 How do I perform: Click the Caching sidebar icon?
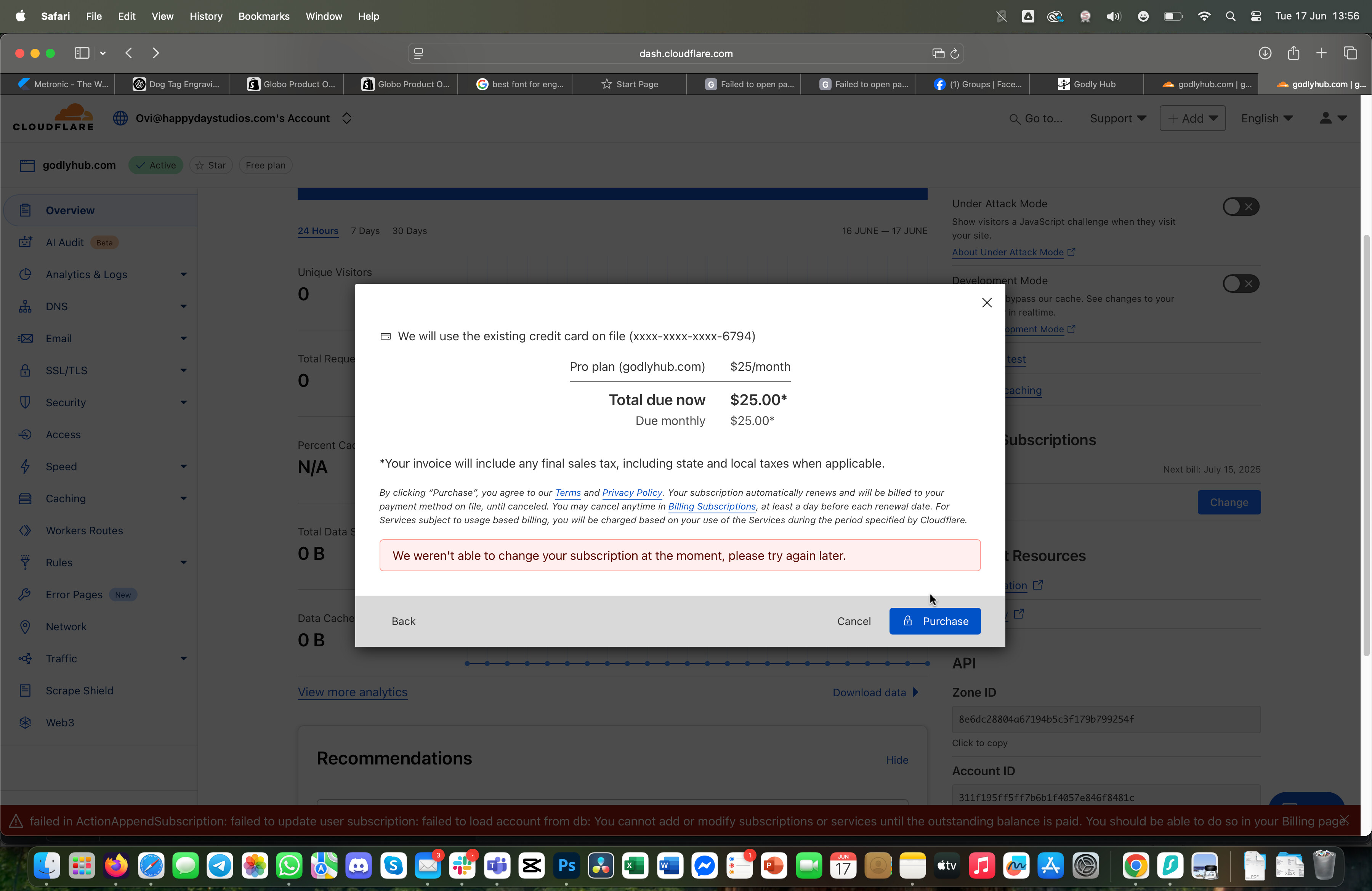coord(25,498)
